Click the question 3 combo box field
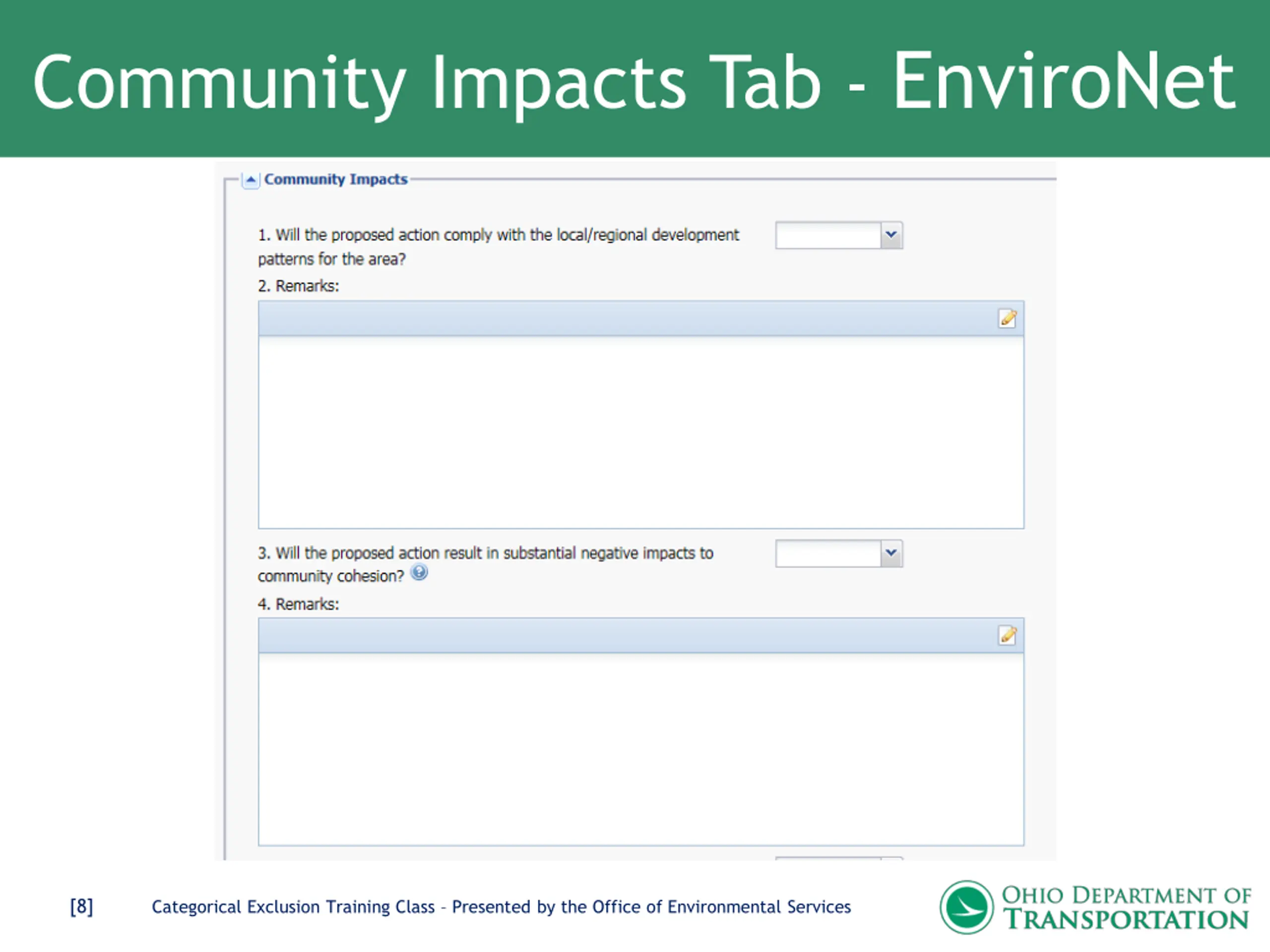Image resolution: width=1270 pixels, height=952 pixels. click(x=827, y=553)
